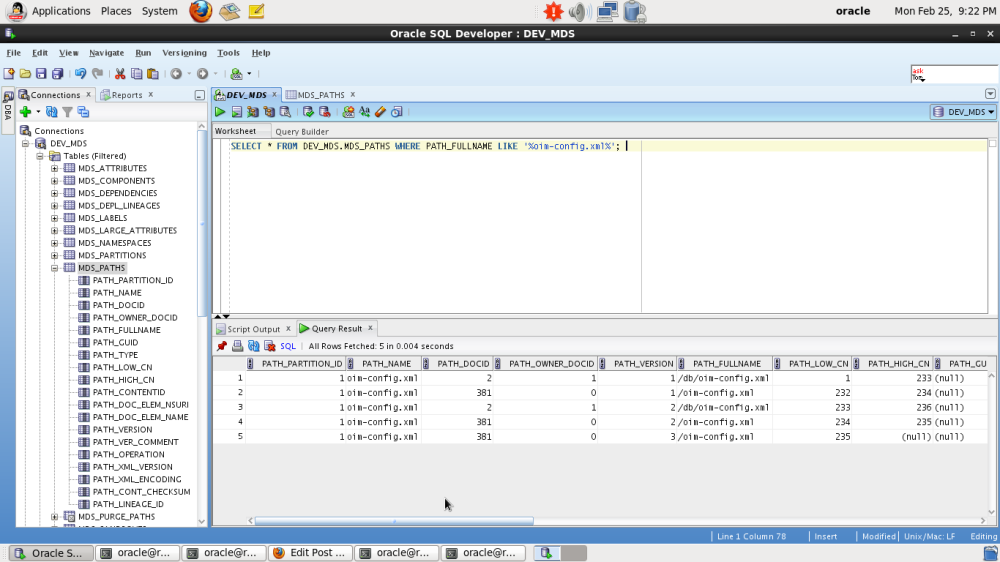Click the Save All toolbar icon
This screenshot has width=1000, height=562.
57,74
